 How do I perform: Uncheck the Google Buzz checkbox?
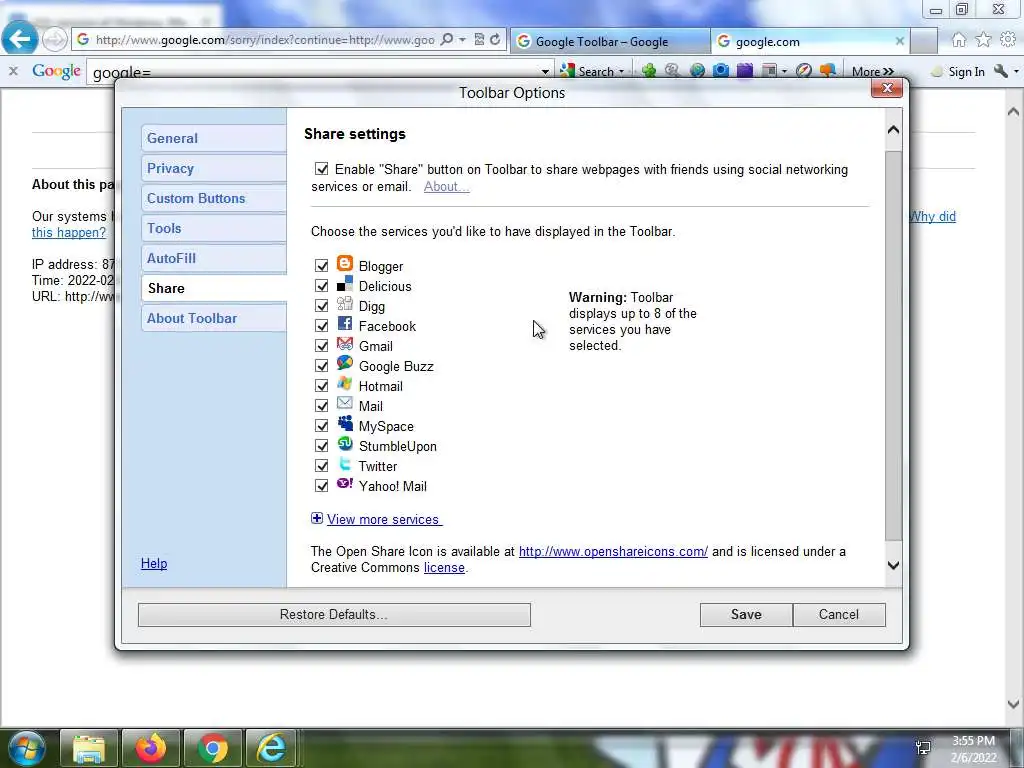(x=321, y=366)
